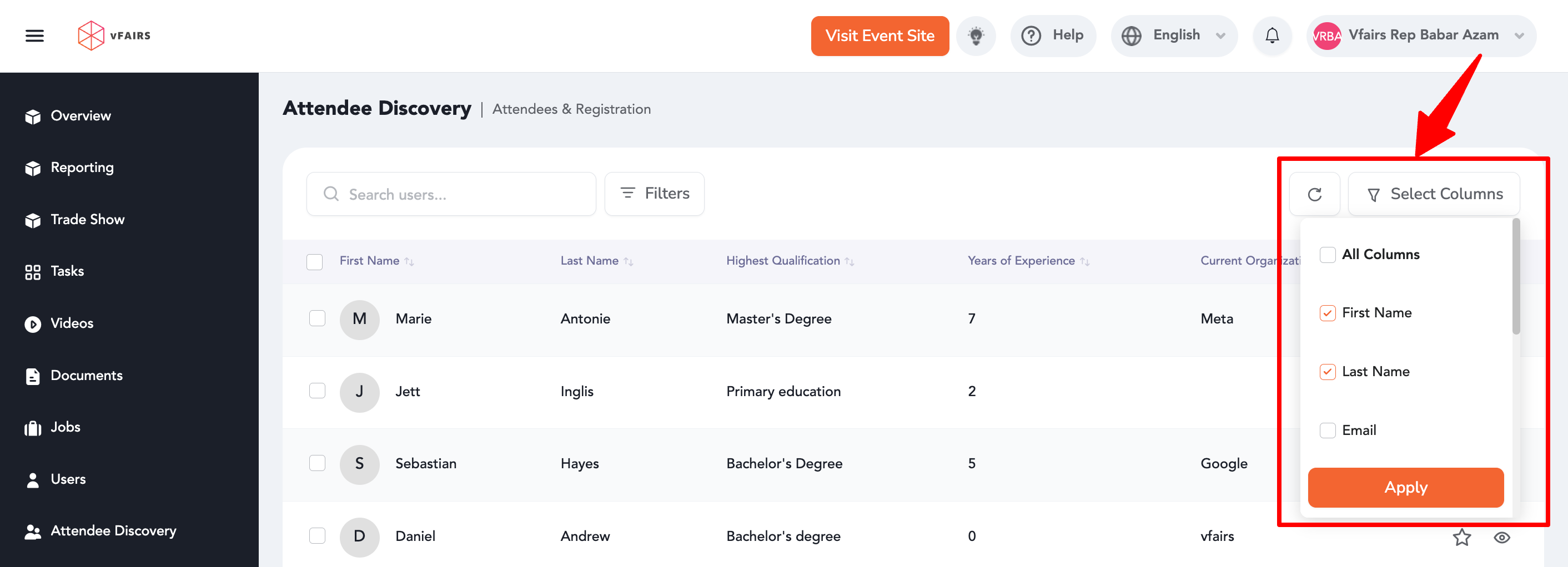Open Reporting in the sidebar
The image size is (1568, 567).
82,168
